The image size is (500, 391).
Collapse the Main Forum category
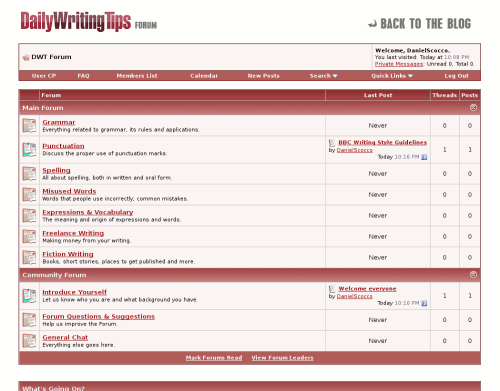point(473,107)
